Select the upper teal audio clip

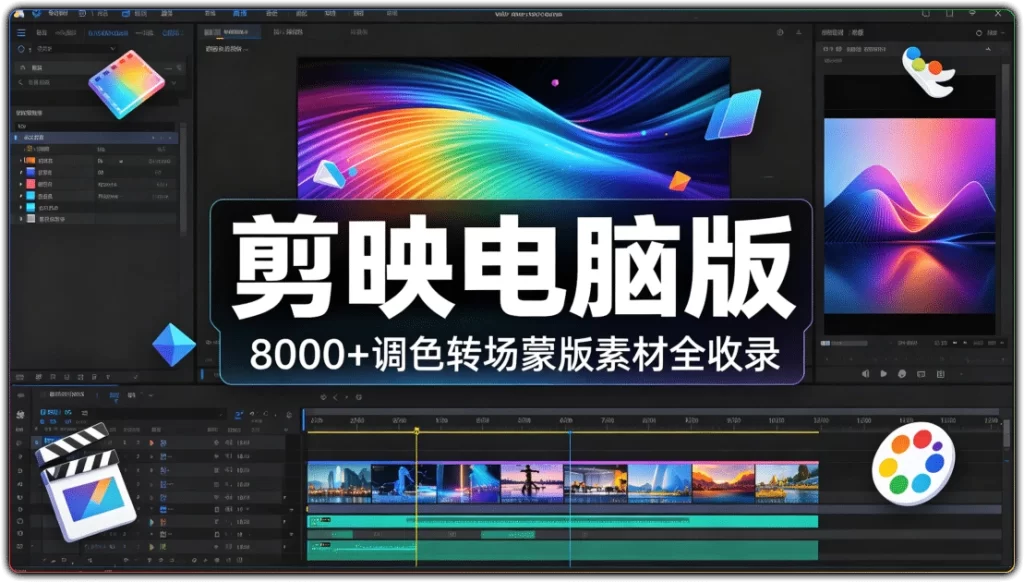pos(563,521)
